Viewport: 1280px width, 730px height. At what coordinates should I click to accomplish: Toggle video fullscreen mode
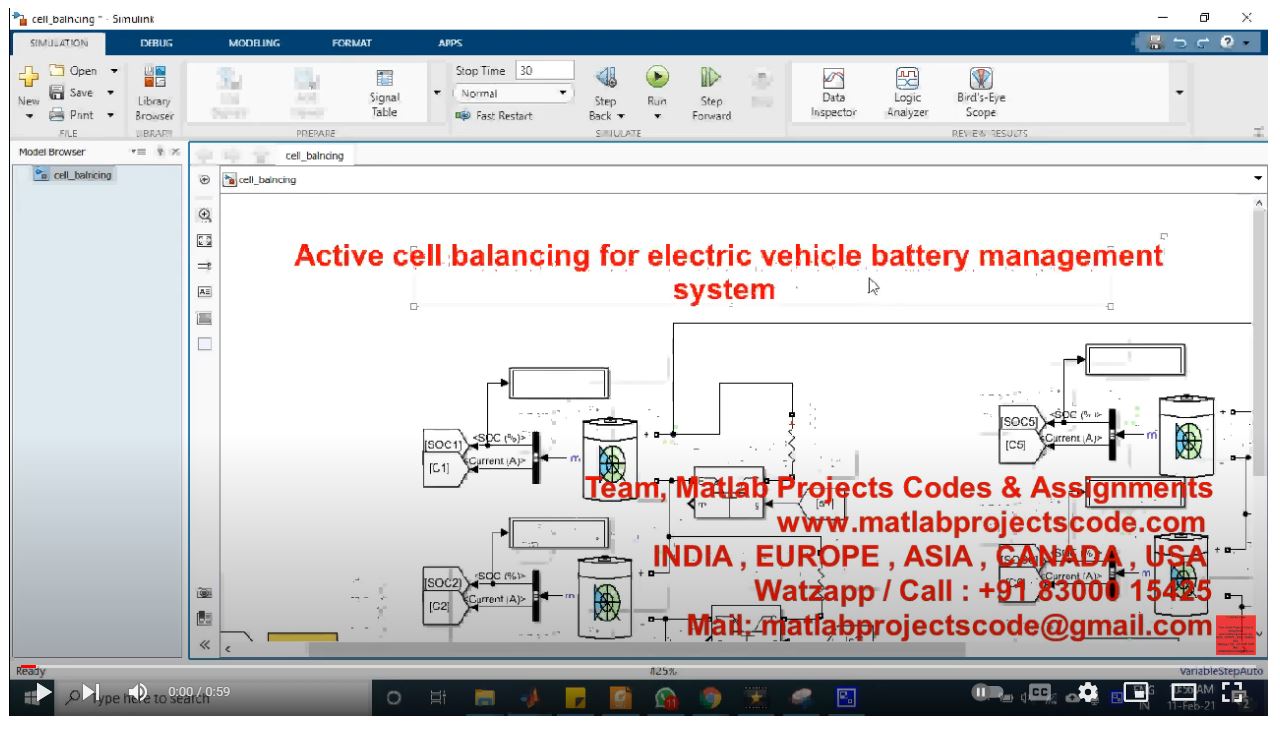click(1234, 692)
